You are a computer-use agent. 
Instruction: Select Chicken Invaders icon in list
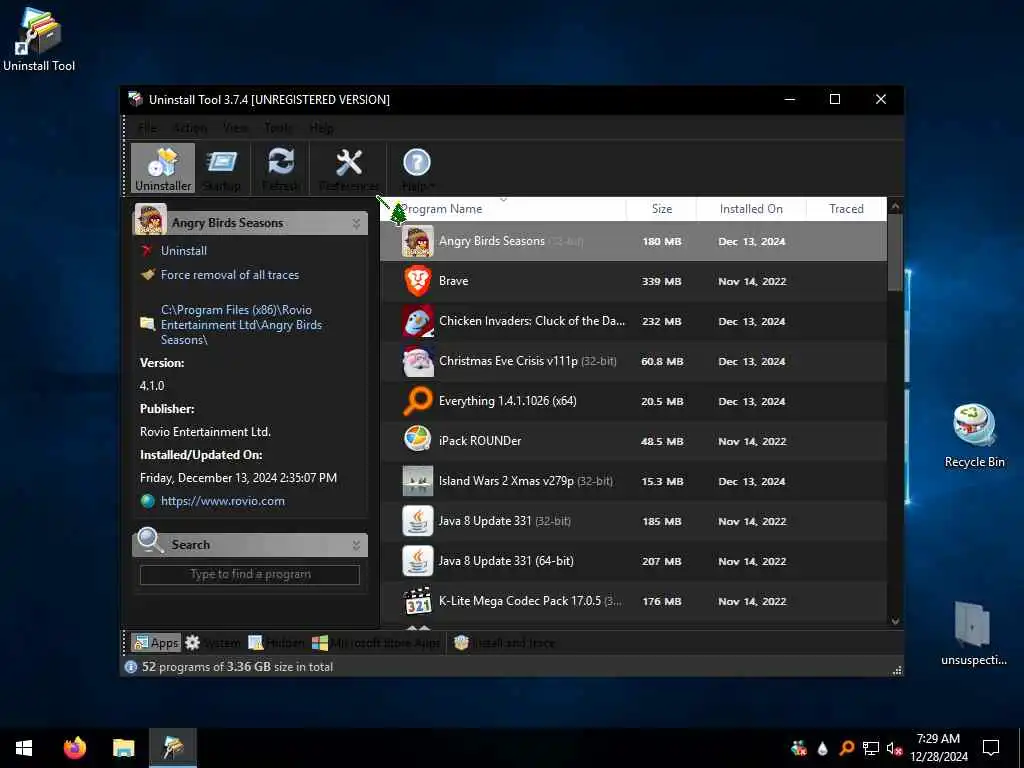tap(418, 321)
